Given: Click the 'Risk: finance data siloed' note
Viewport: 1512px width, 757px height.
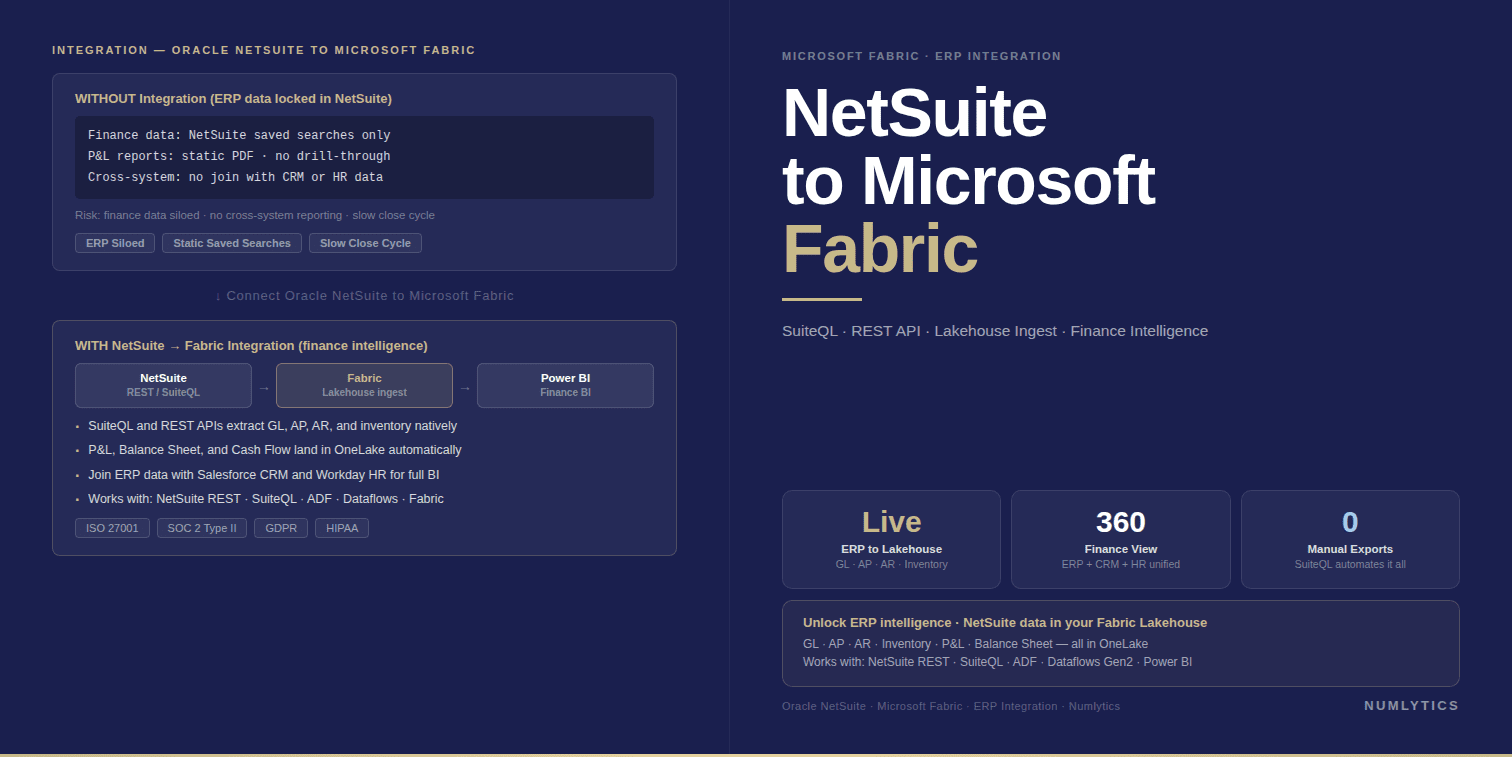Looking at the screenshot, I should (255, 215).
